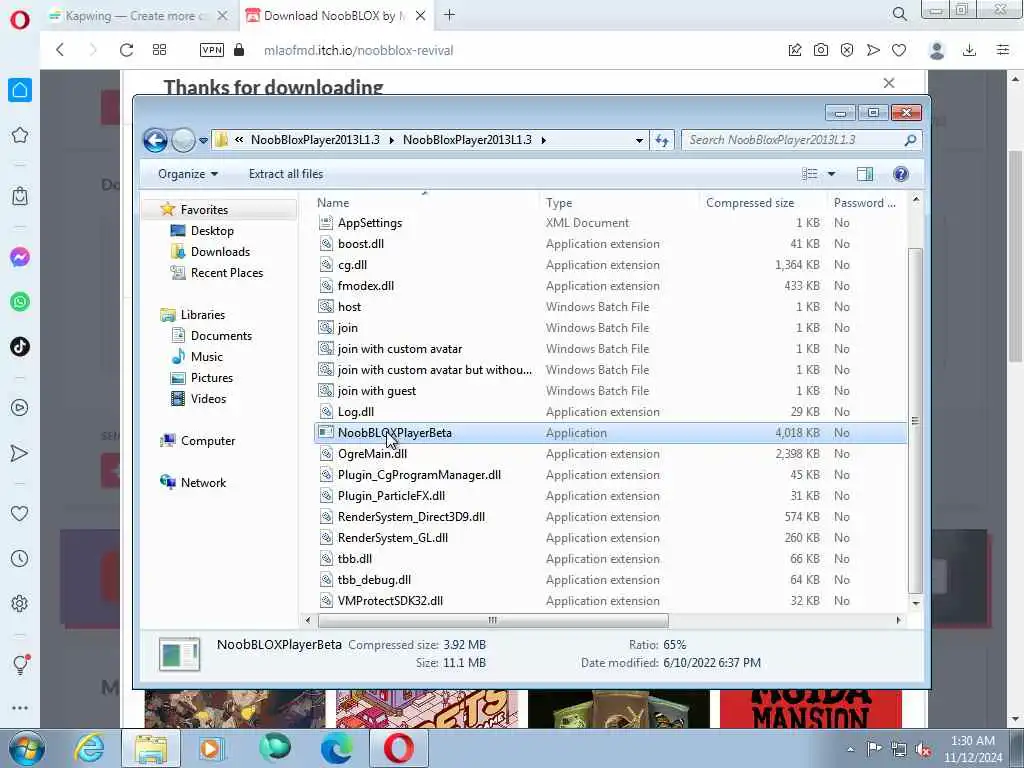Open bookmarks star in Opera sidebar
This screenshot has height=768, width=1024.
(x=20, y=135)
